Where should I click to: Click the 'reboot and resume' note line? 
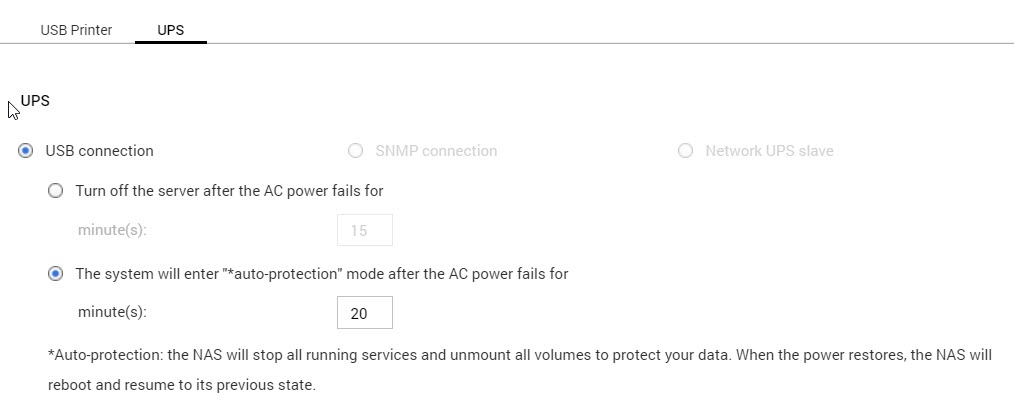182,385
